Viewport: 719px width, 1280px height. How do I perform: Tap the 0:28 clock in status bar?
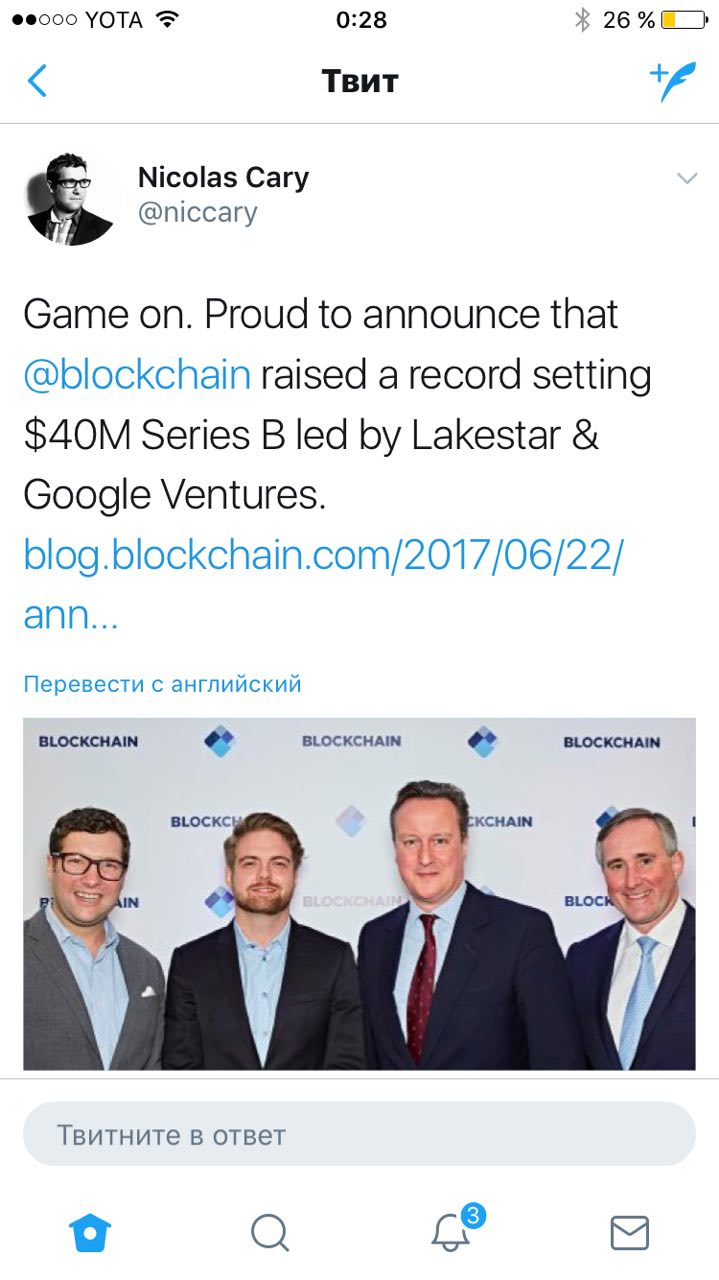click(x=361, y=20)
